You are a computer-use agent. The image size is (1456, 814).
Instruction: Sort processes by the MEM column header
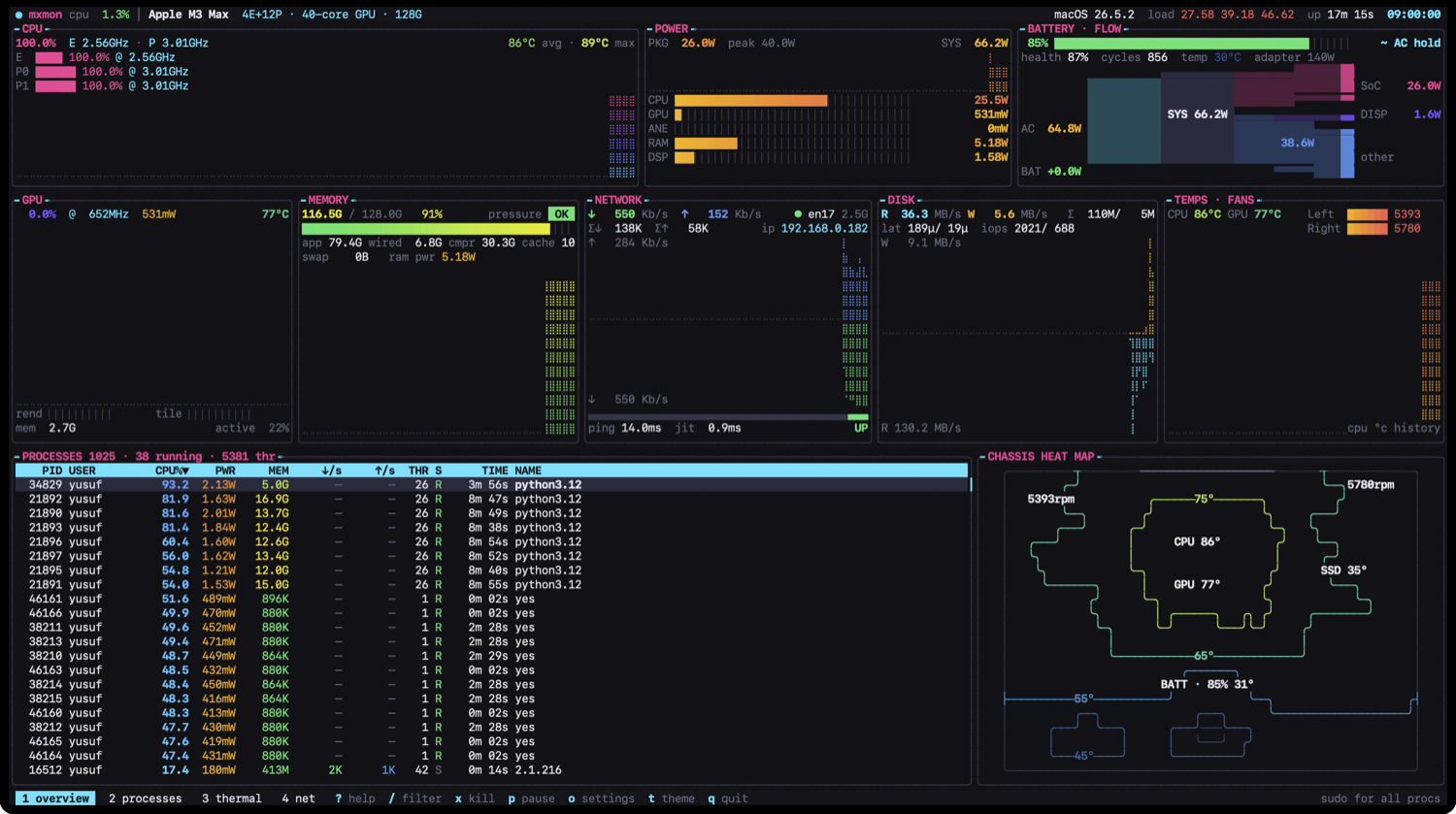coord(279,471)
